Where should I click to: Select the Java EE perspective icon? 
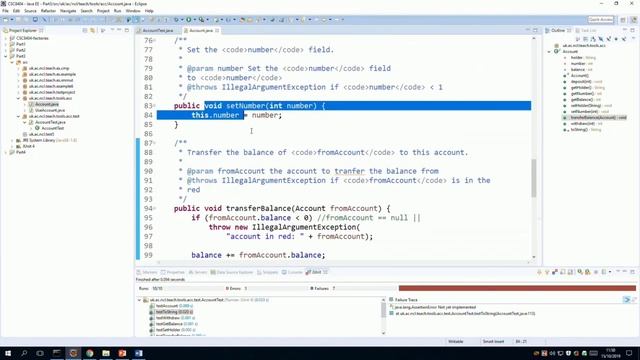[x=633, y=20]
